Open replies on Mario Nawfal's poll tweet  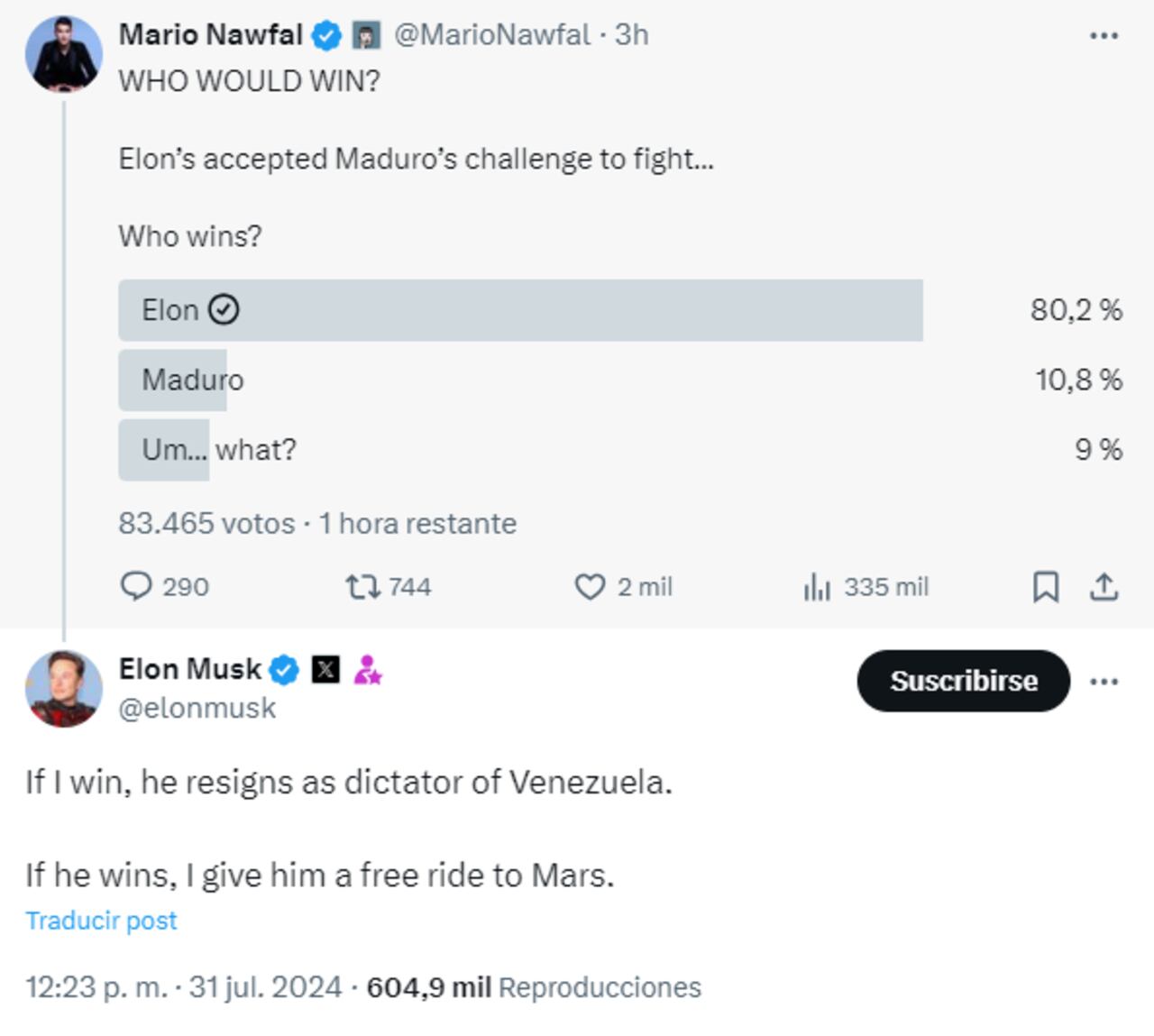pos(137,587)
